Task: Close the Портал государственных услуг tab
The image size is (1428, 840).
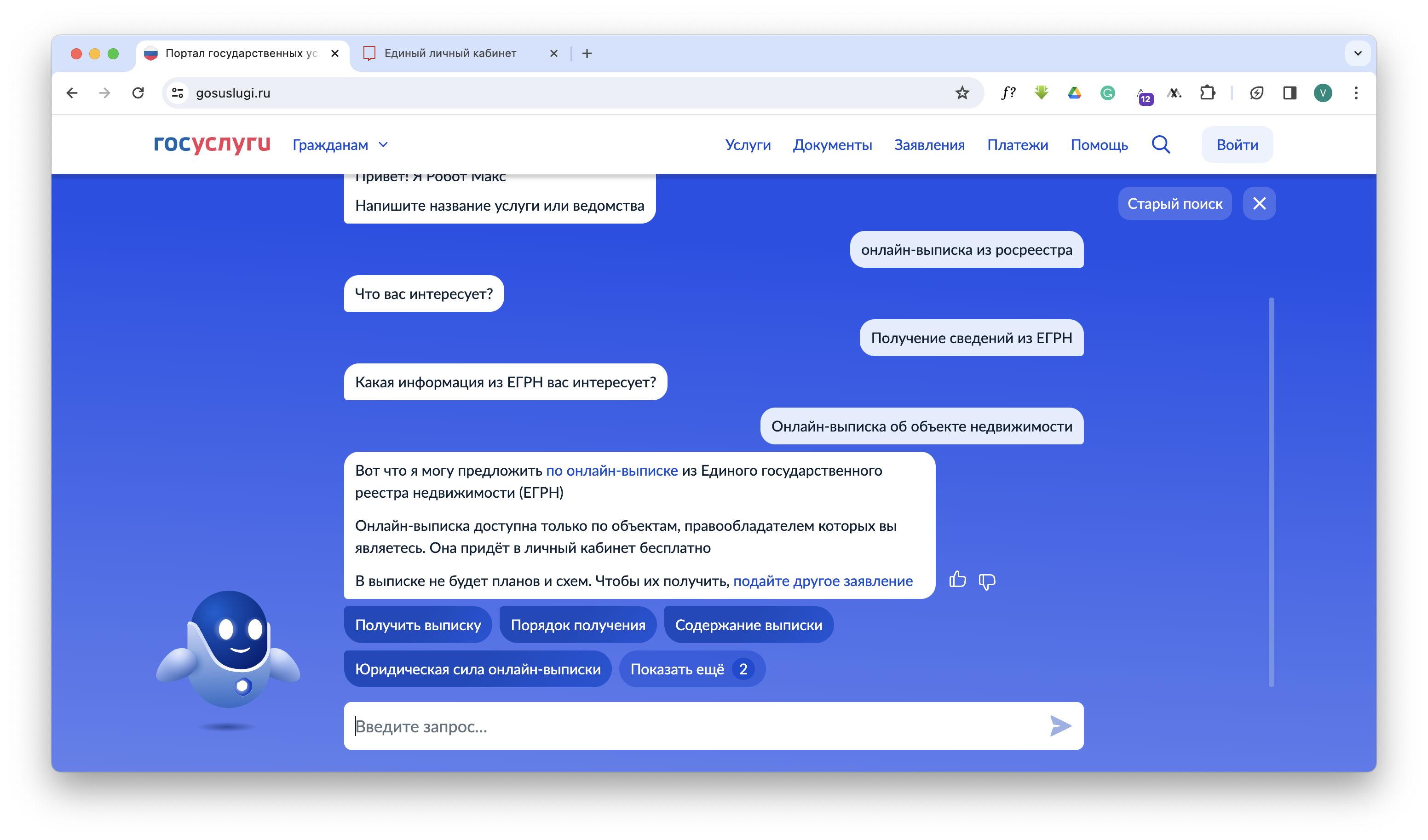Action: click(x=335, y=53)
